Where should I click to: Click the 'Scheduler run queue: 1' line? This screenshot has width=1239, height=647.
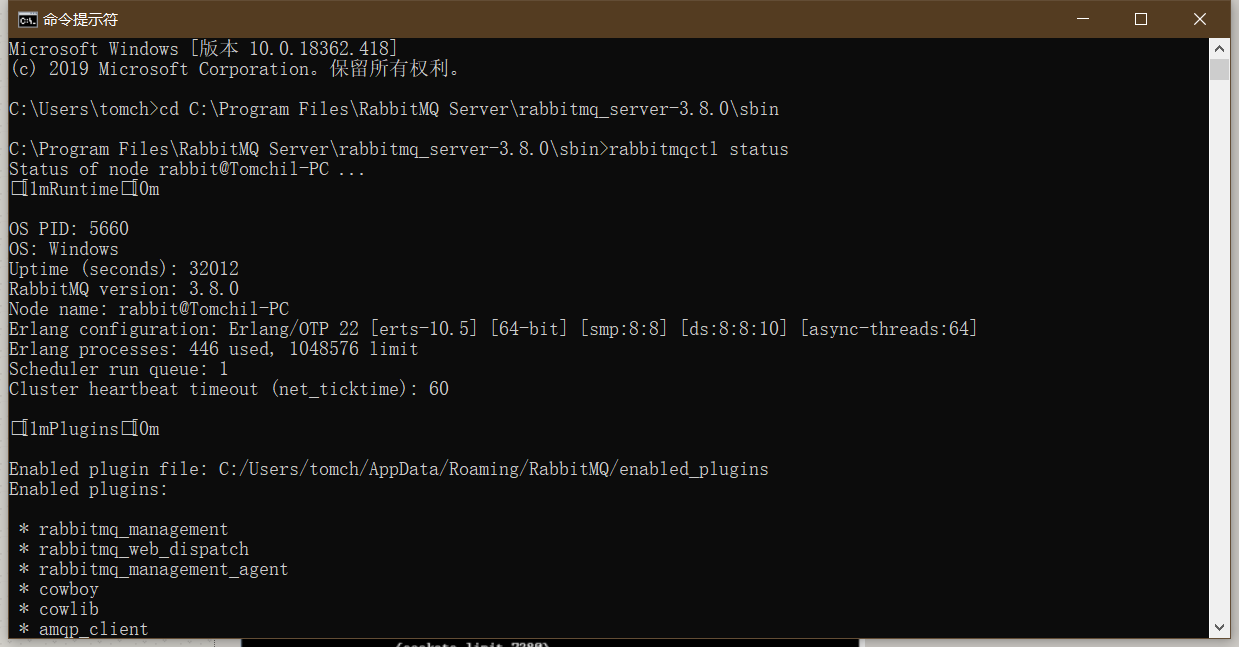point(119,369)
